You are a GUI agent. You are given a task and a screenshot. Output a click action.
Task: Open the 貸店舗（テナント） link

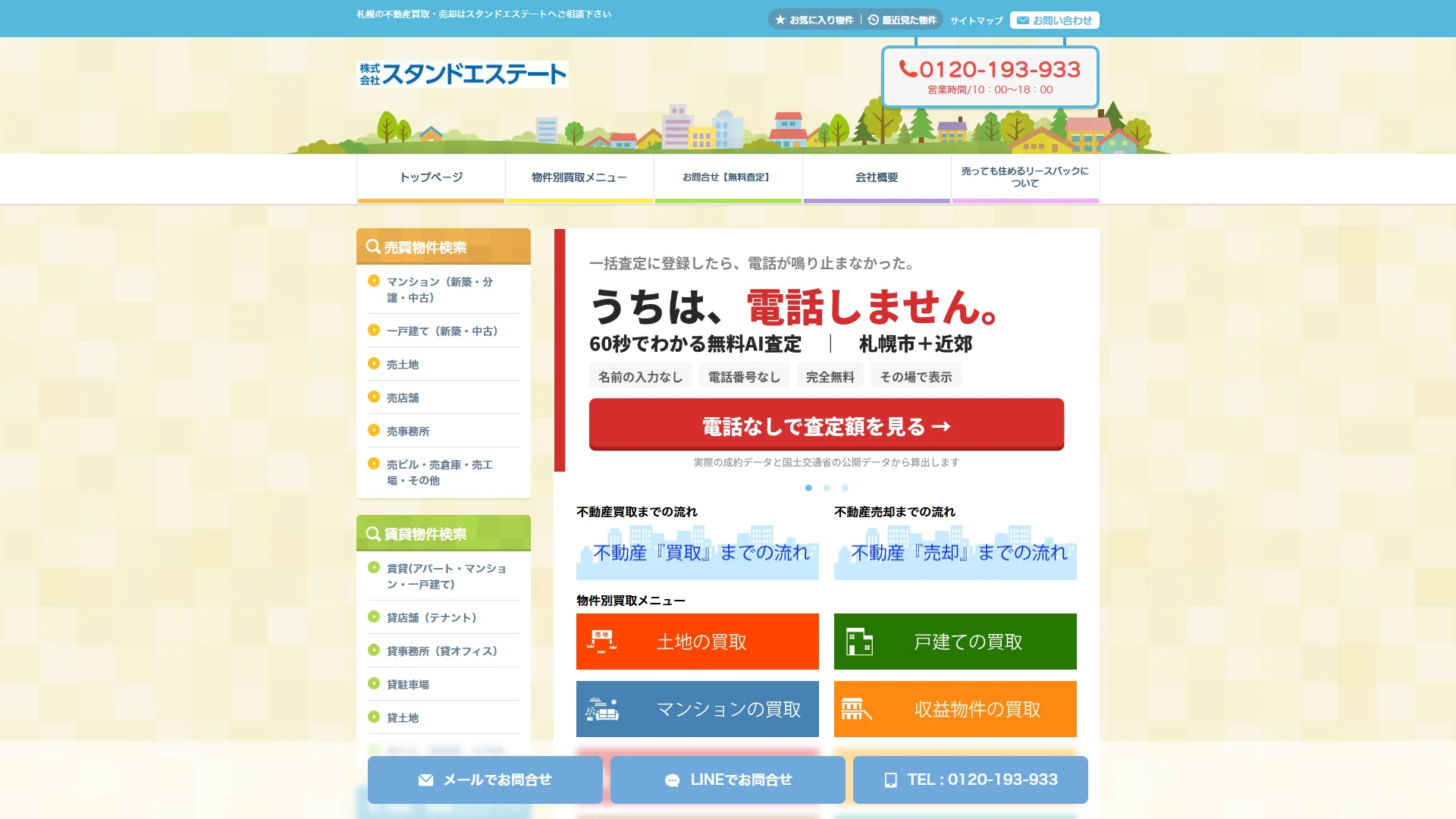coord(431,618)
